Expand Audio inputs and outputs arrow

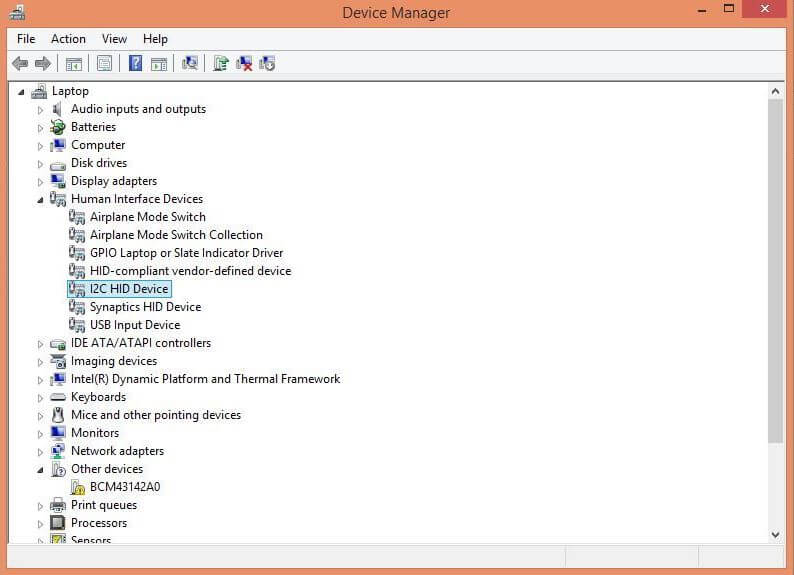[x=41, y=110]
